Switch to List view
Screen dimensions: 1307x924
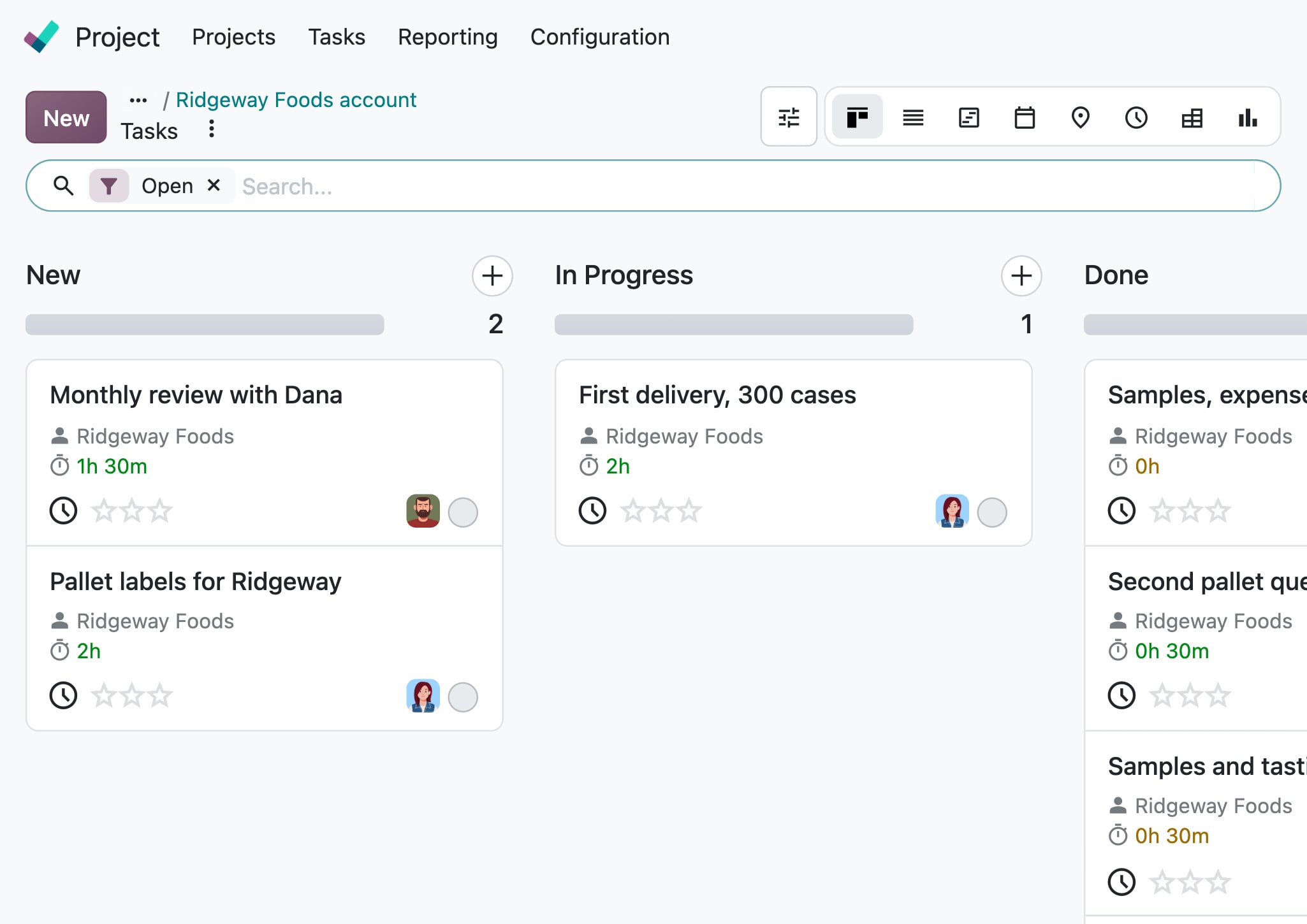913,117
